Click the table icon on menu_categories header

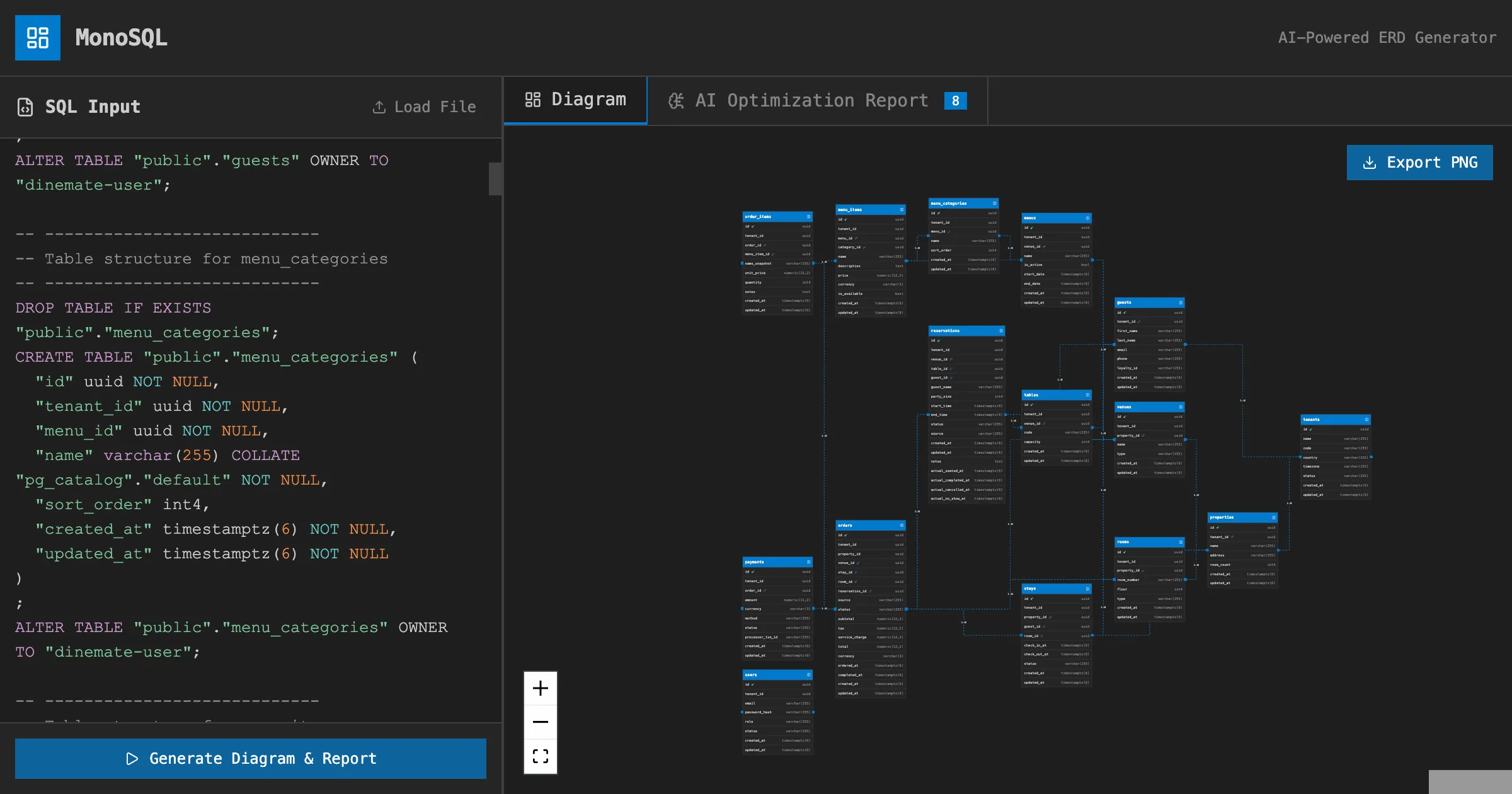coord(995,204)
